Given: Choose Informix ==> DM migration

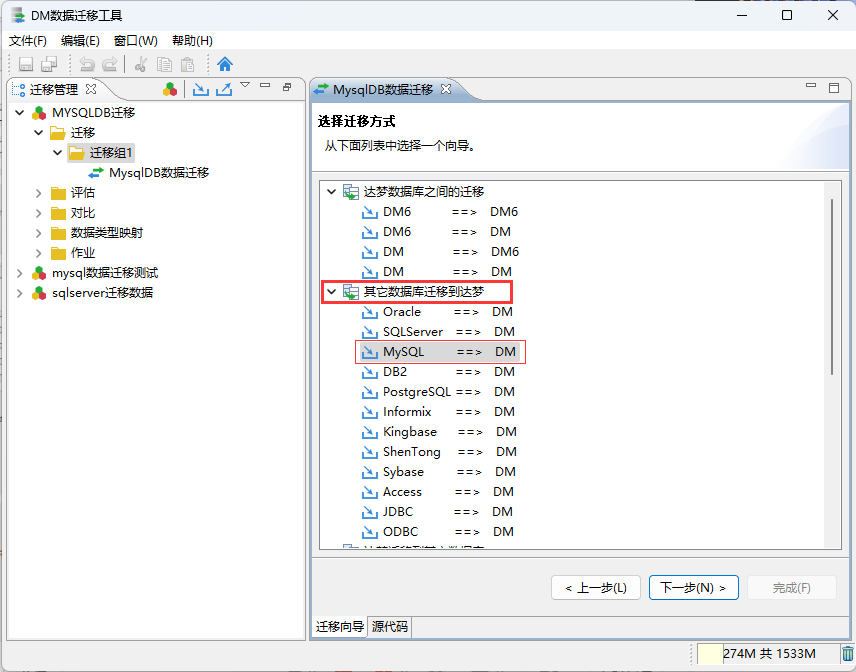Looking at the screenshot, I should 438,412.
